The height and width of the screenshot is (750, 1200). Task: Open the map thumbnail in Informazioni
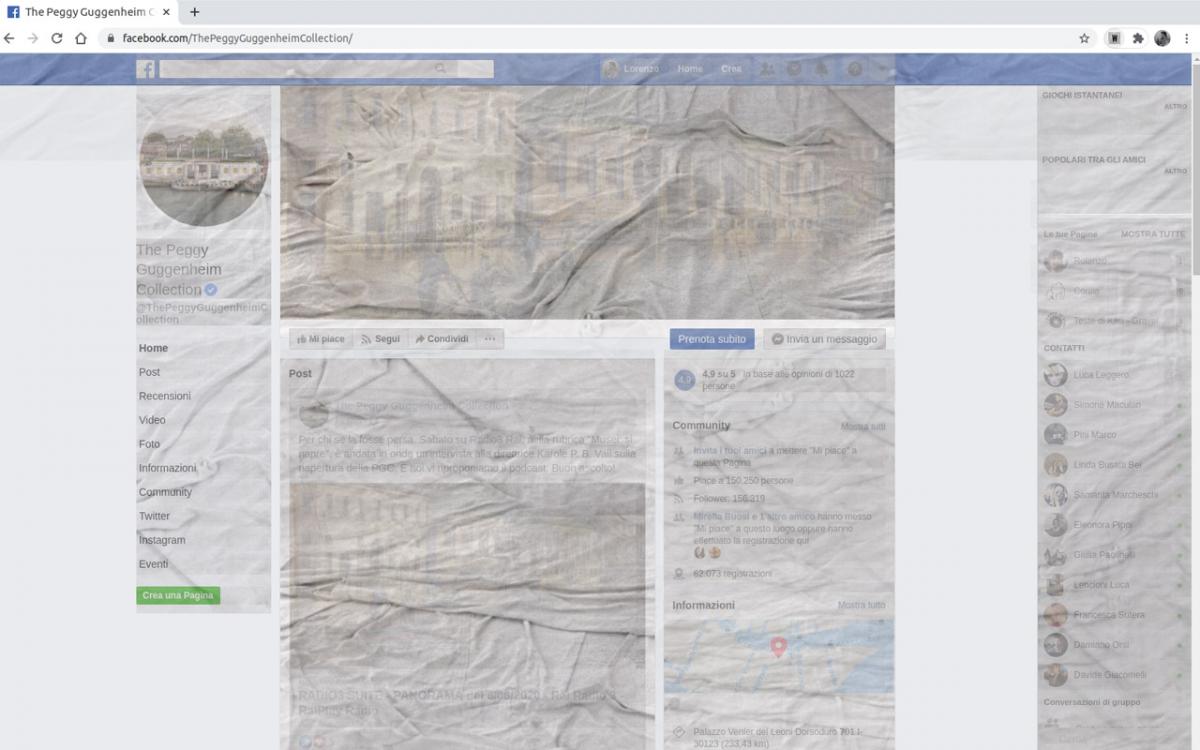pos(779,656)
